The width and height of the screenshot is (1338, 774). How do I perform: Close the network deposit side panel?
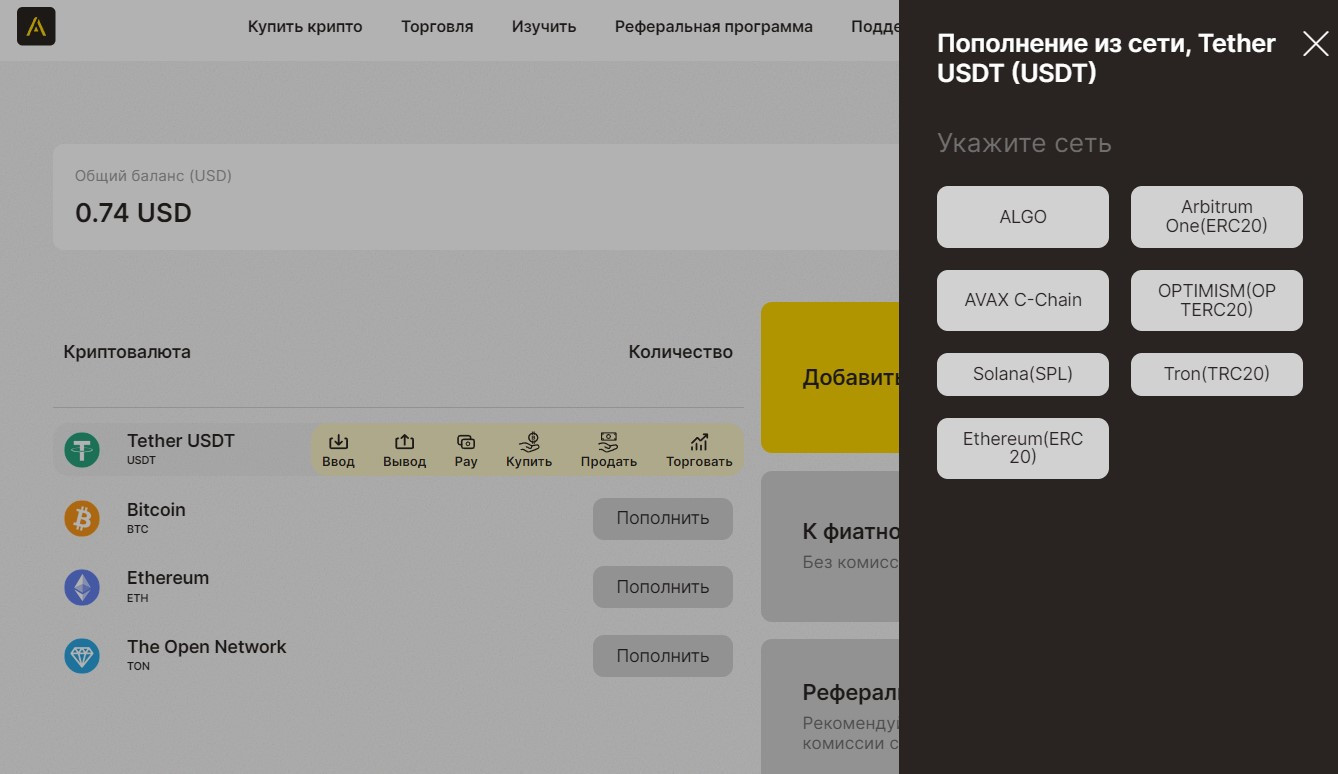[1315, 43]
